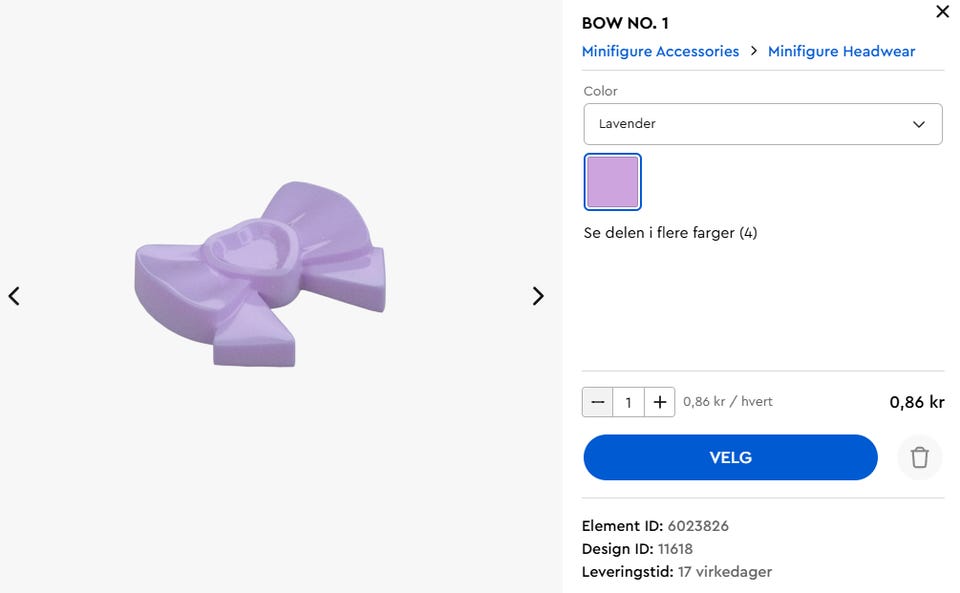Open "Se delen i flere farger (4)"
The height and width of the screenshot is (593, 960).
click(x=670, y=233)
